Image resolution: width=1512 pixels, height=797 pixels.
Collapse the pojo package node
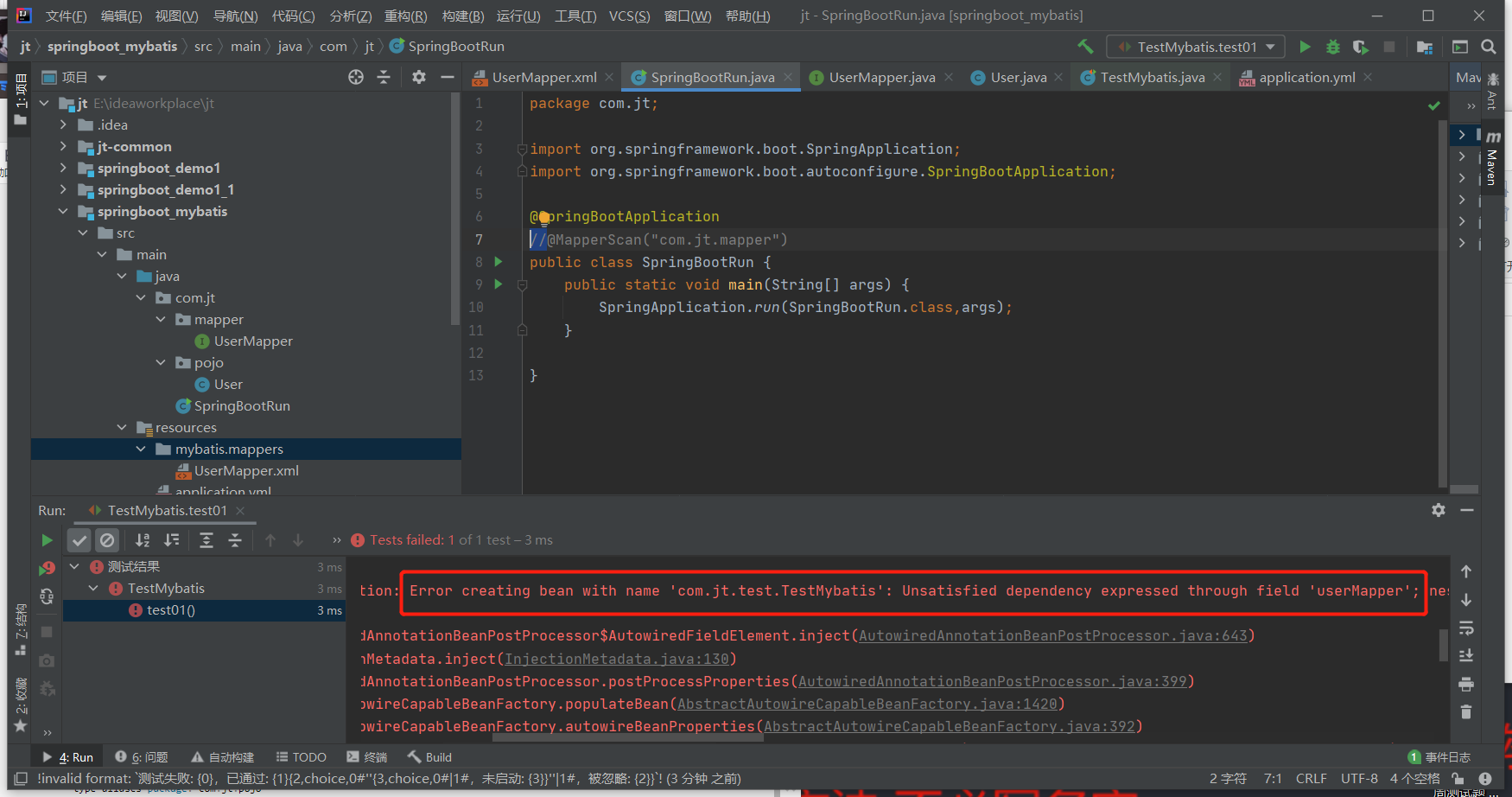coord(161,362)
